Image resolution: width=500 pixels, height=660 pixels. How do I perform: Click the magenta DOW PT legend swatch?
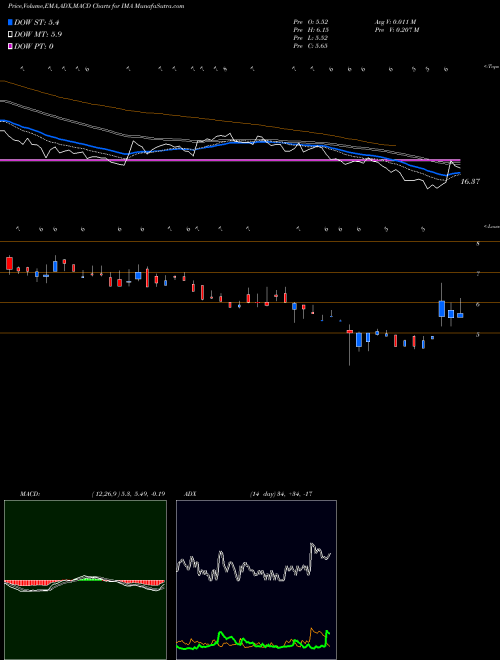pyautogui.click(x=11, y=46)
